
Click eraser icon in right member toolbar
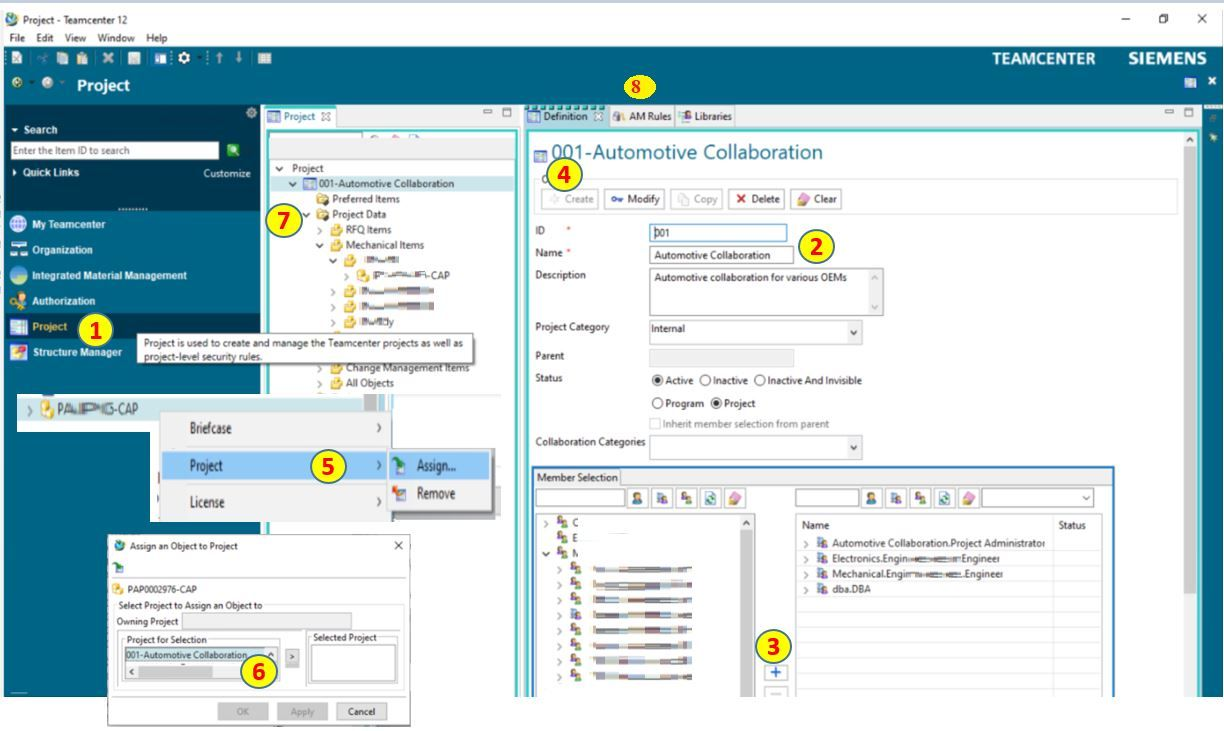point(967,498)
